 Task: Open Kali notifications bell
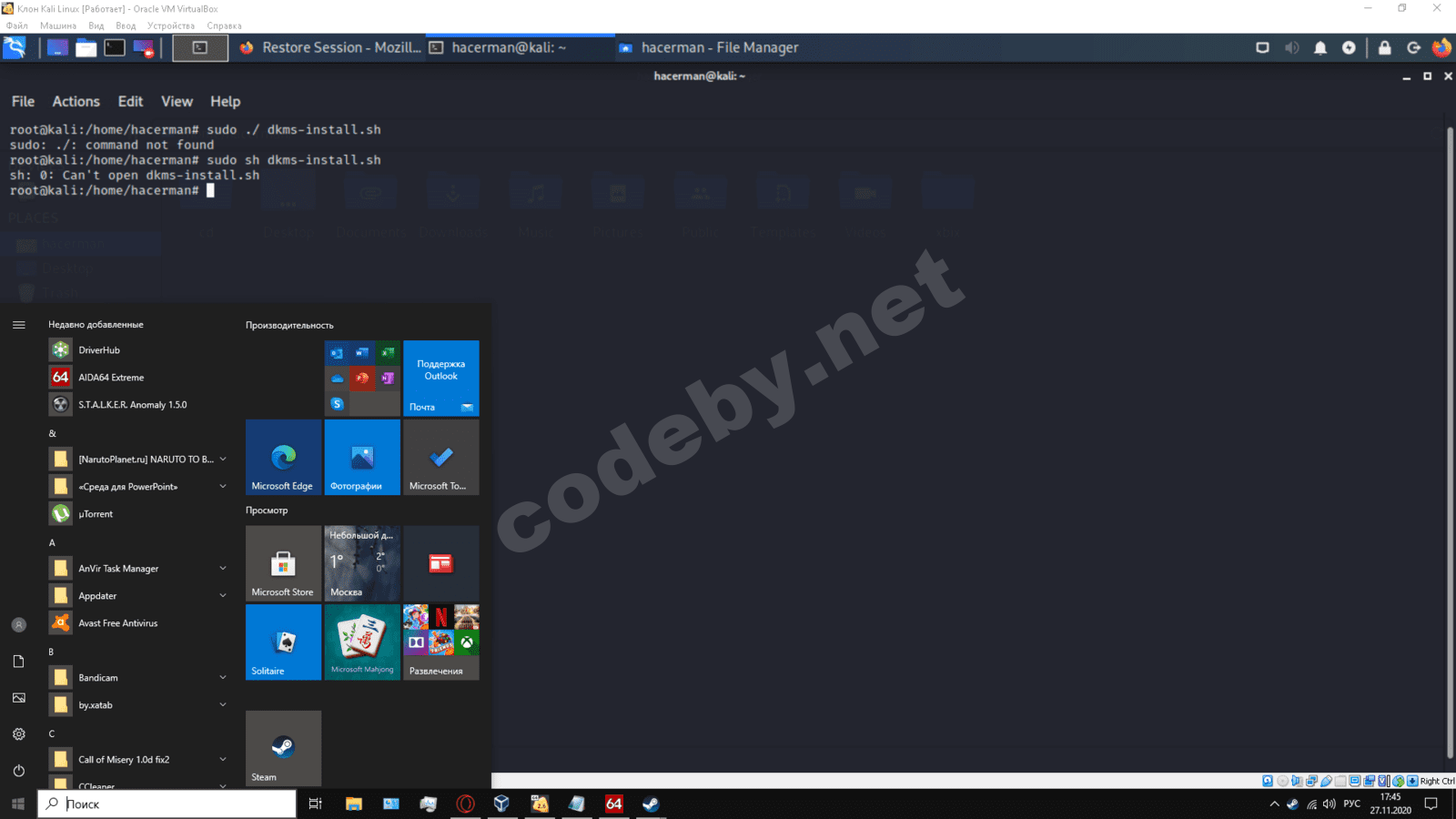click(x=1320, y=47)
